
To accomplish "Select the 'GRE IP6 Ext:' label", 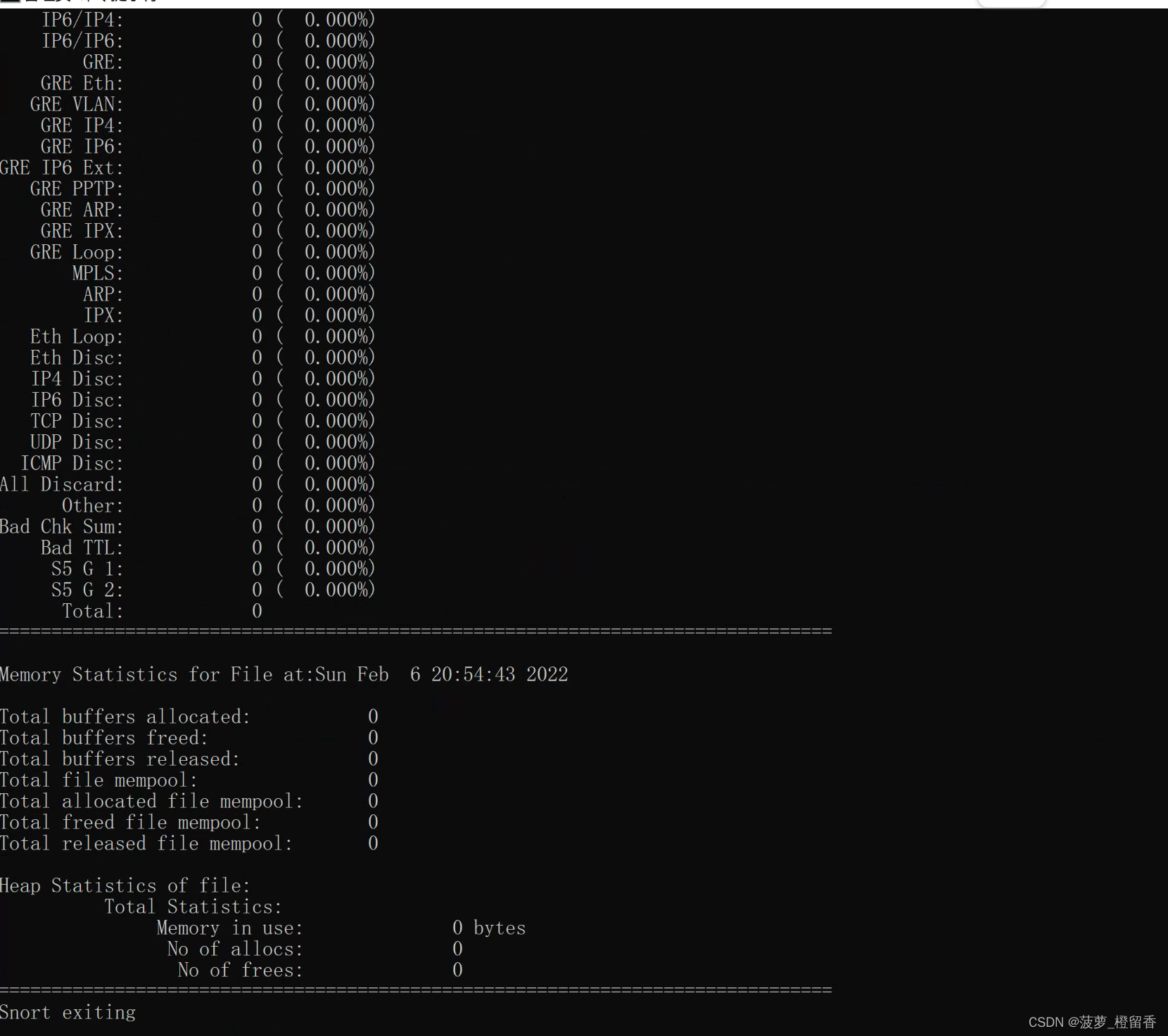I will 62,168.
